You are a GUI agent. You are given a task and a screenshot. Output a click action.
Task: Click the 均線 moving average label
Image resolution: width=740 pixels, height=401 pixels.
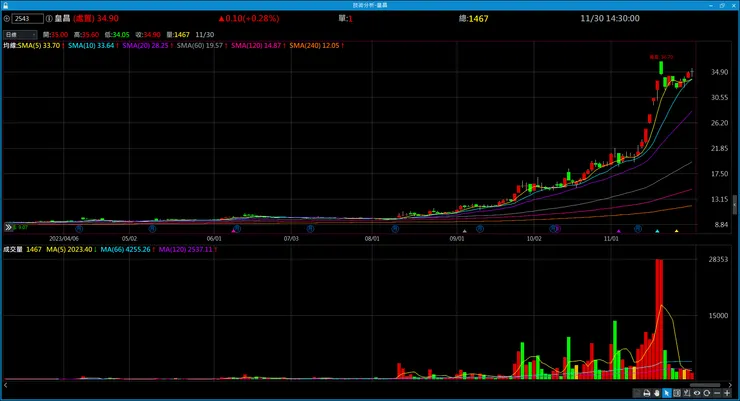9,46
